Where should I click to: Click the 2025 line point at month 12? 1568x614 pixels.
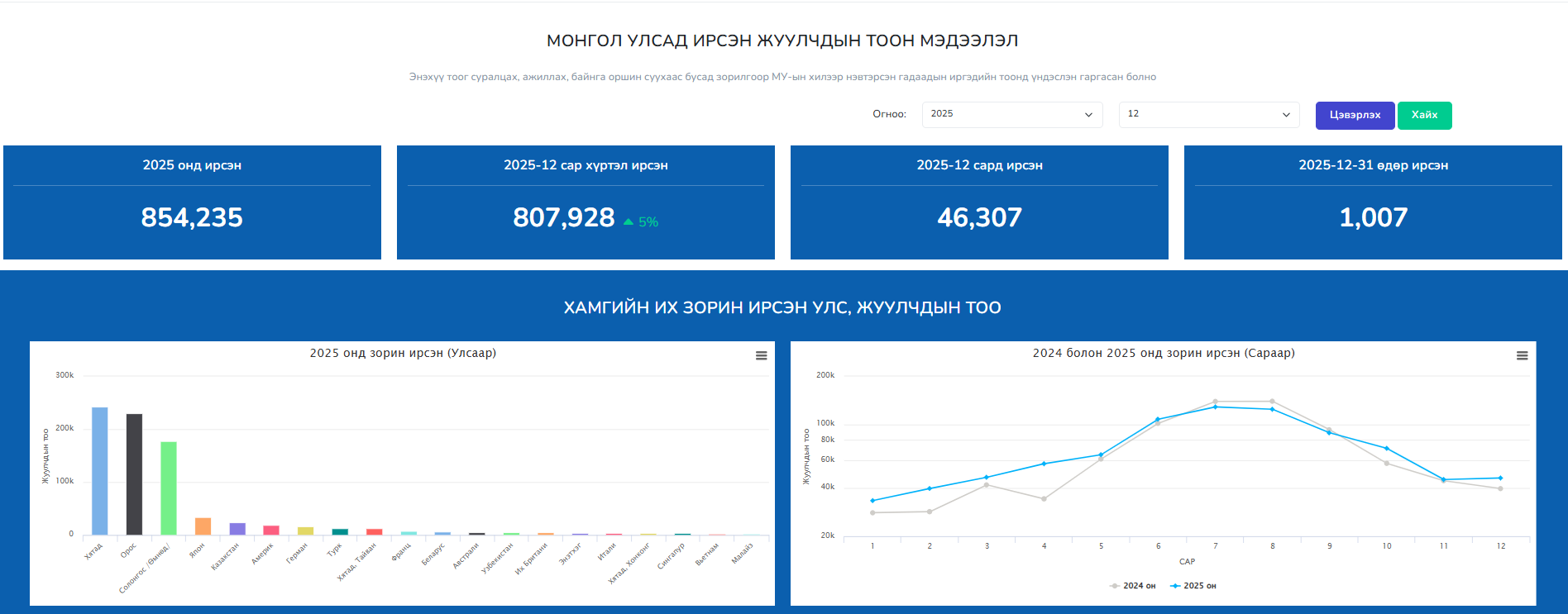point(1500,478)
